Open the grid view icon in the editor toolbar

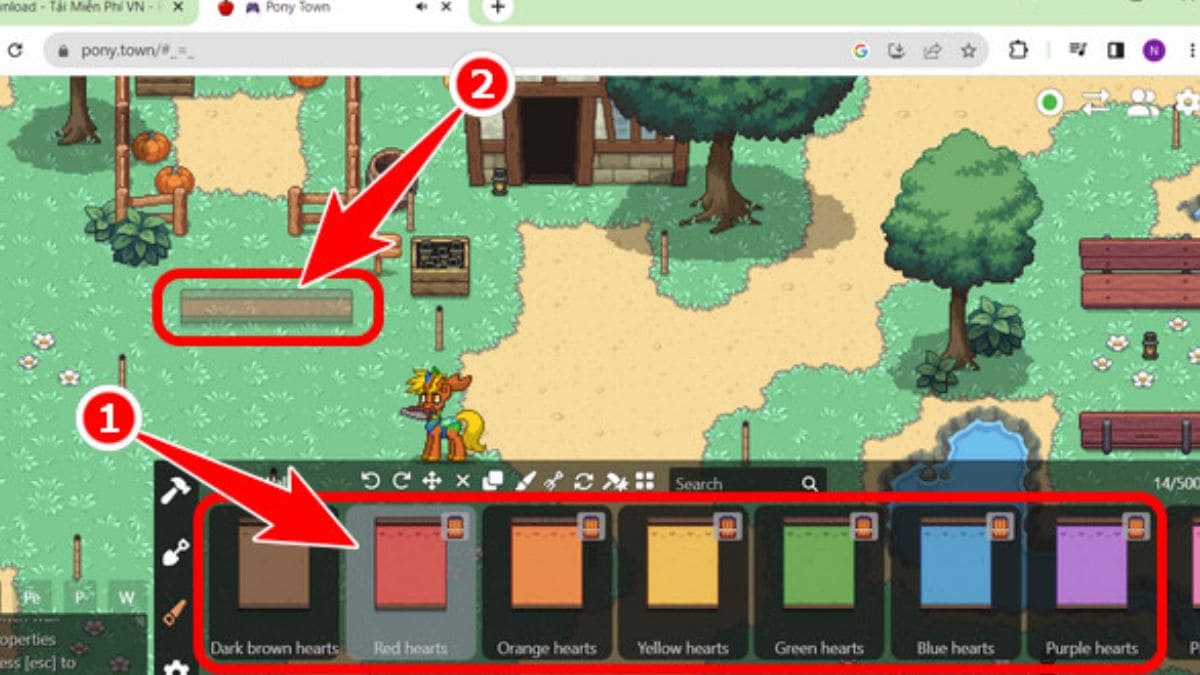coord(645,481)
